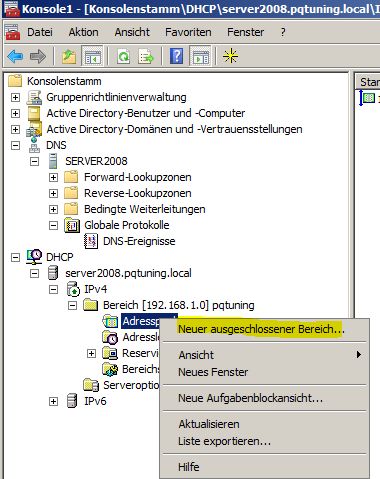Expand the Reverse-Lookupzonen folder
The height and width of the screenshot is (479, 380).
[x=53, y=193]
